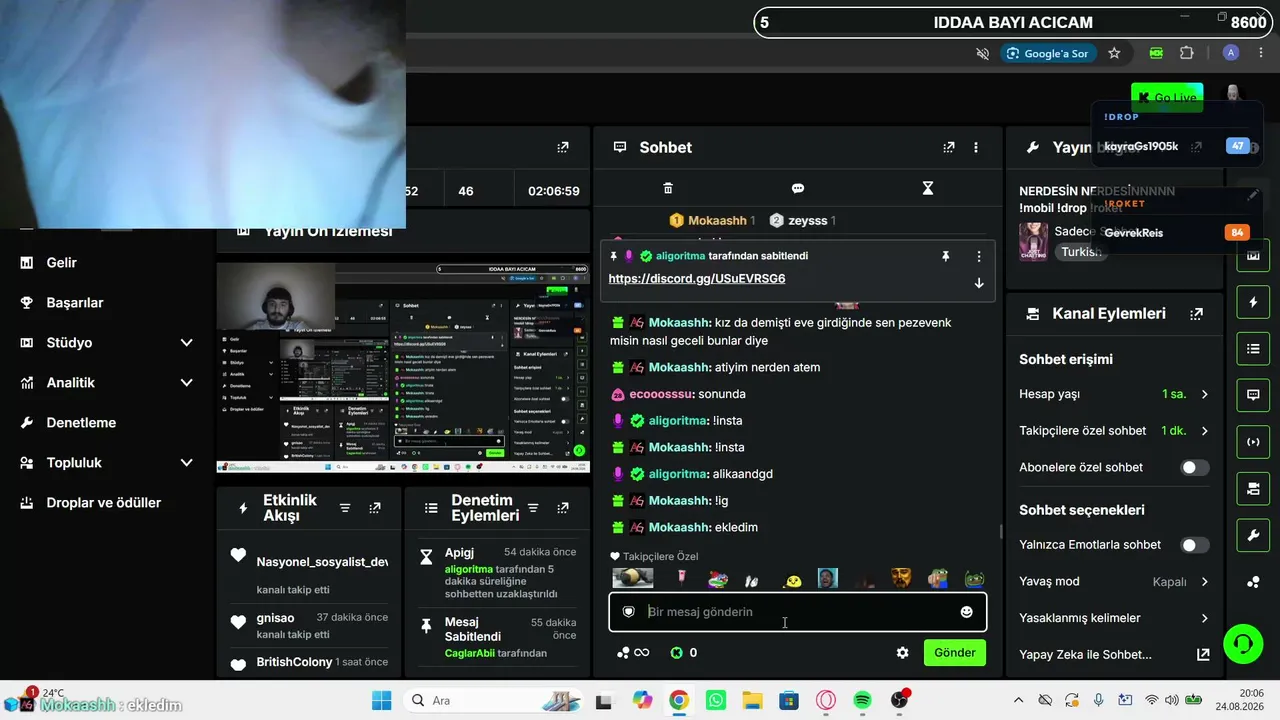1280x720 pixels.
Task: Click the list icon in right sidebar
Action: tap(1253, 349)
